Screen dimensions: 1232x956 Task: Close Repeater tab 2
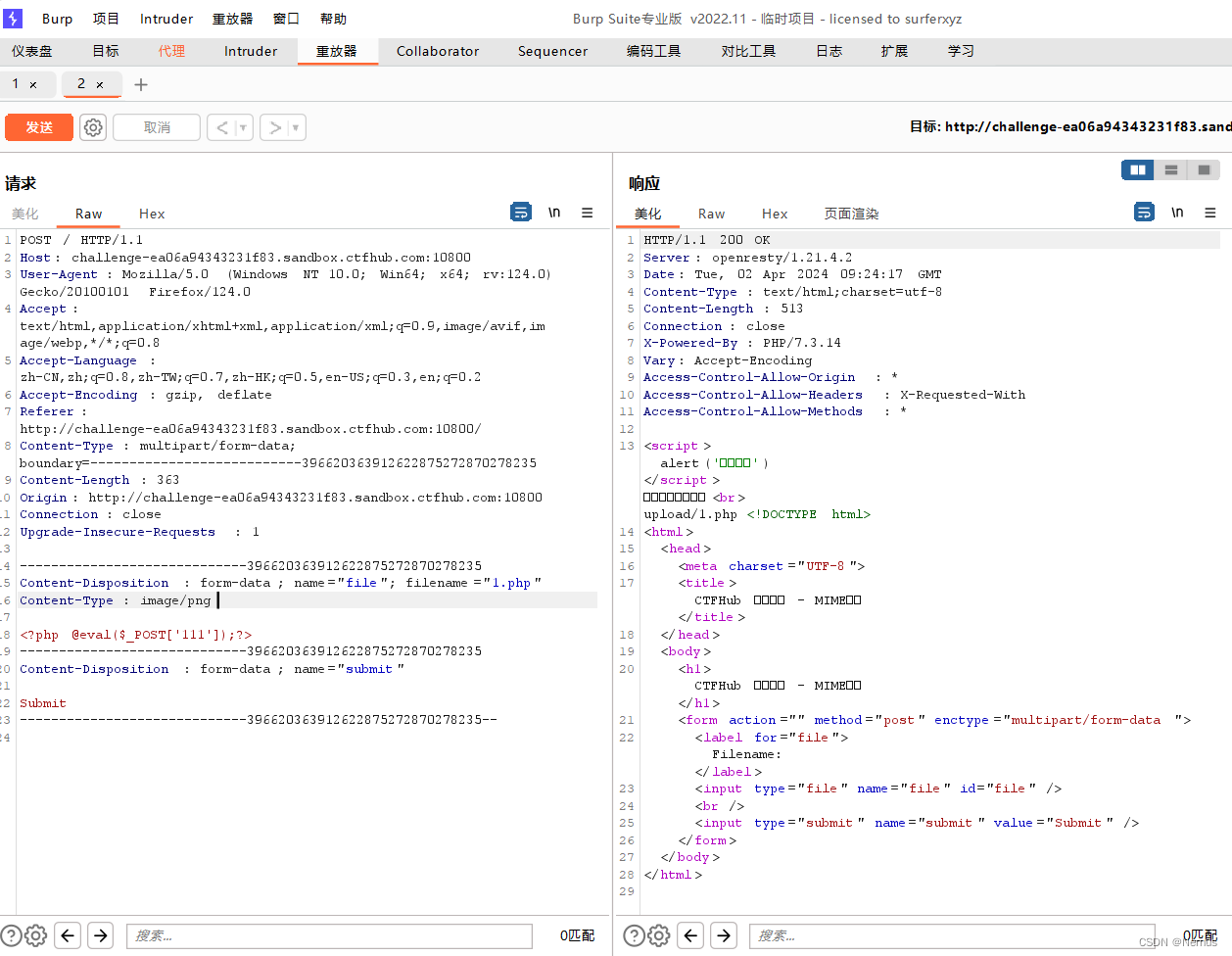100,85
